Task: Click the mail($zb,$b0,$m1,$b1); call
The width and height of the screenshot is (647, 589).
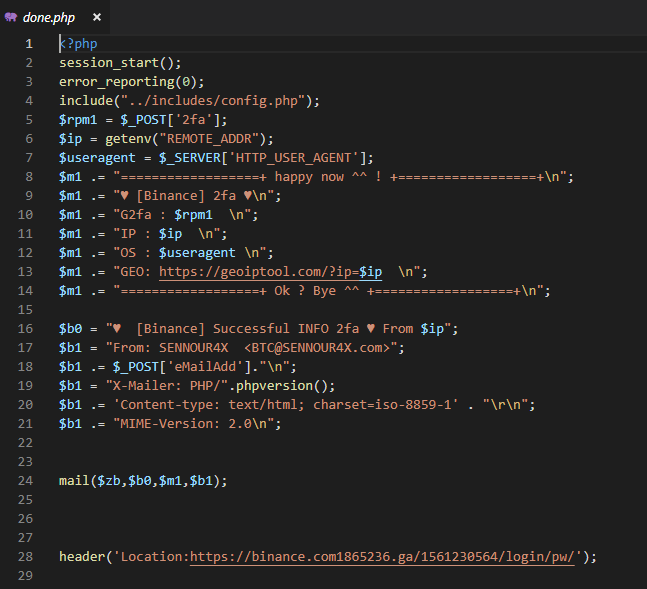Action: coord(143,480)
